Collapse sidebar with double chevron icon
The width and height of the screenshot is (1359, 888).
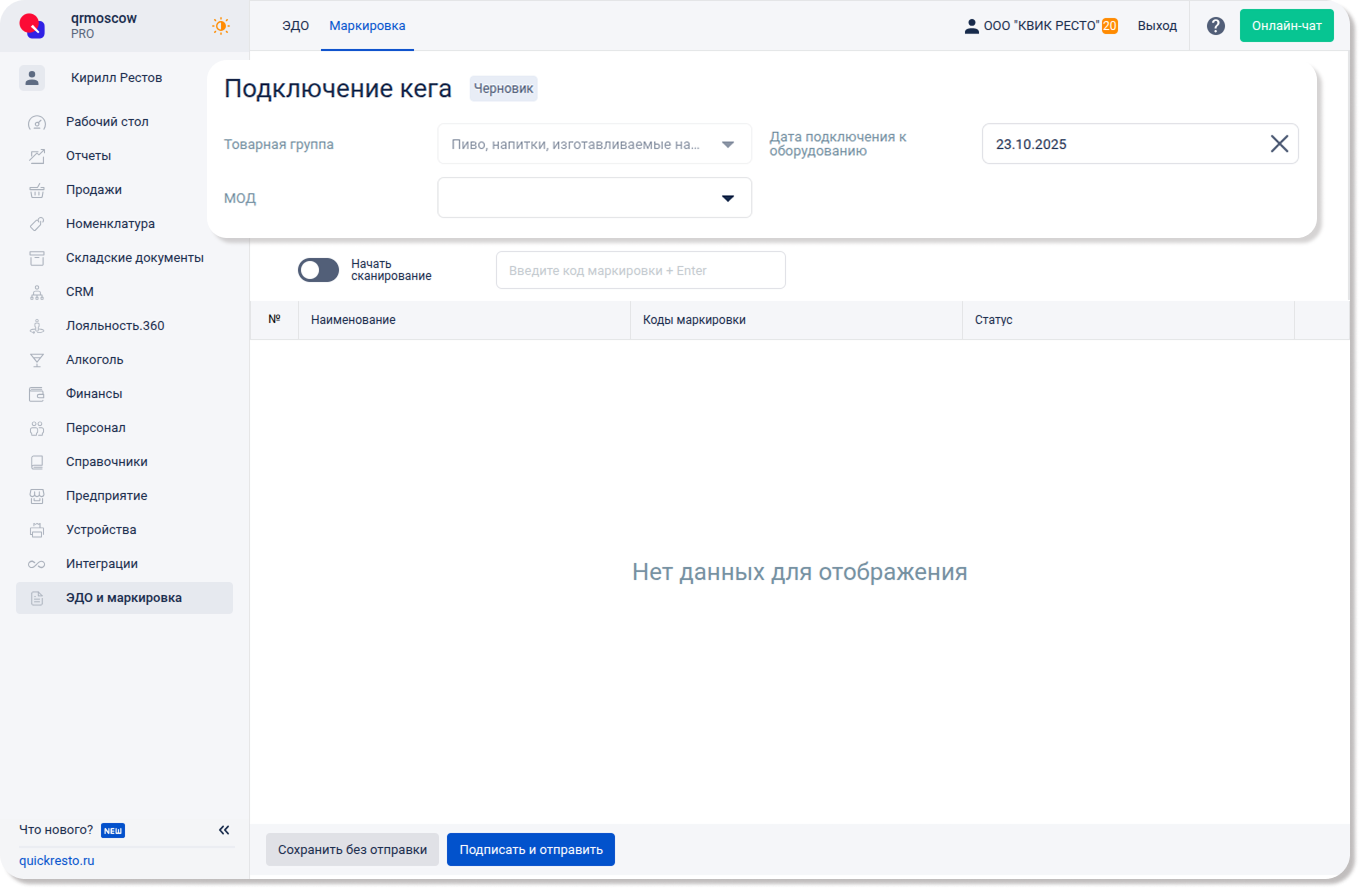coord(224,830)
